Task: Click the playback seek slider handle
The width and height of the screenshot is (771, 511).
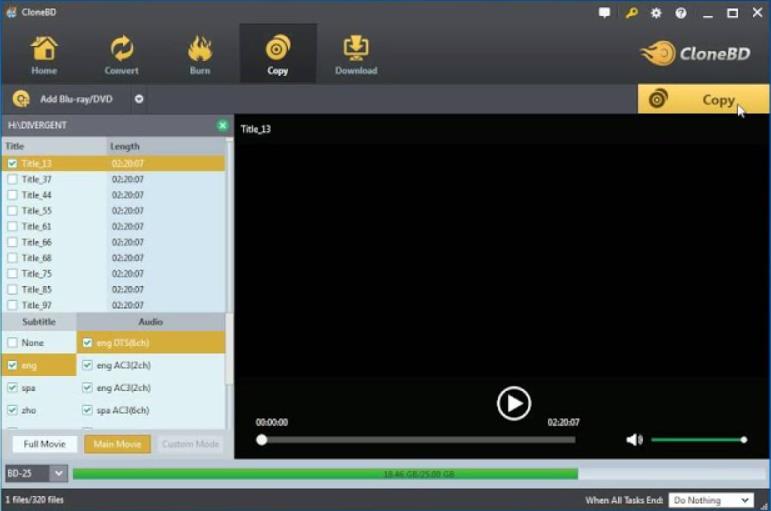Action: (x=262, y=440)
